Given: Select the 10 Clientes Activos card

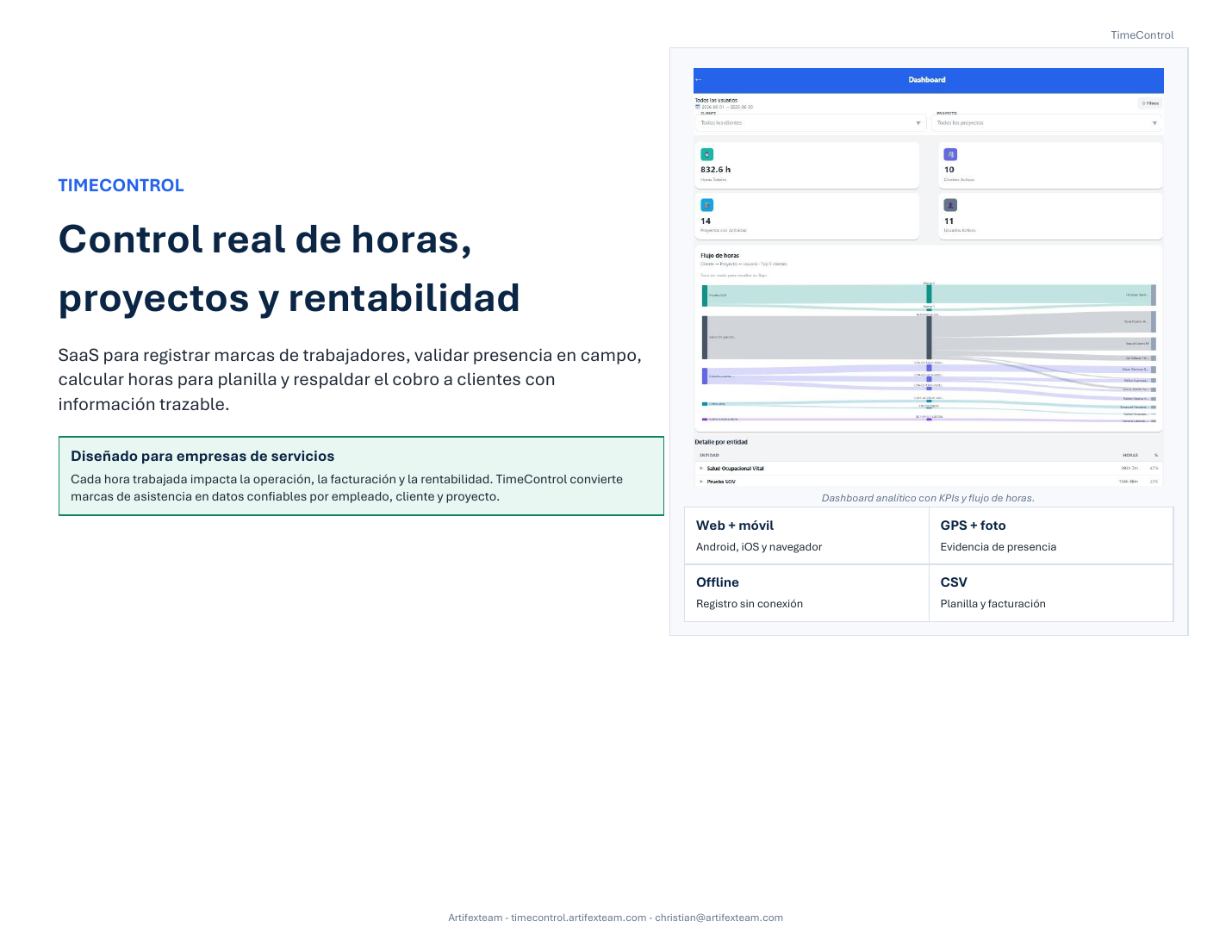Looking at the screenshot, I should coord(1050,165).
